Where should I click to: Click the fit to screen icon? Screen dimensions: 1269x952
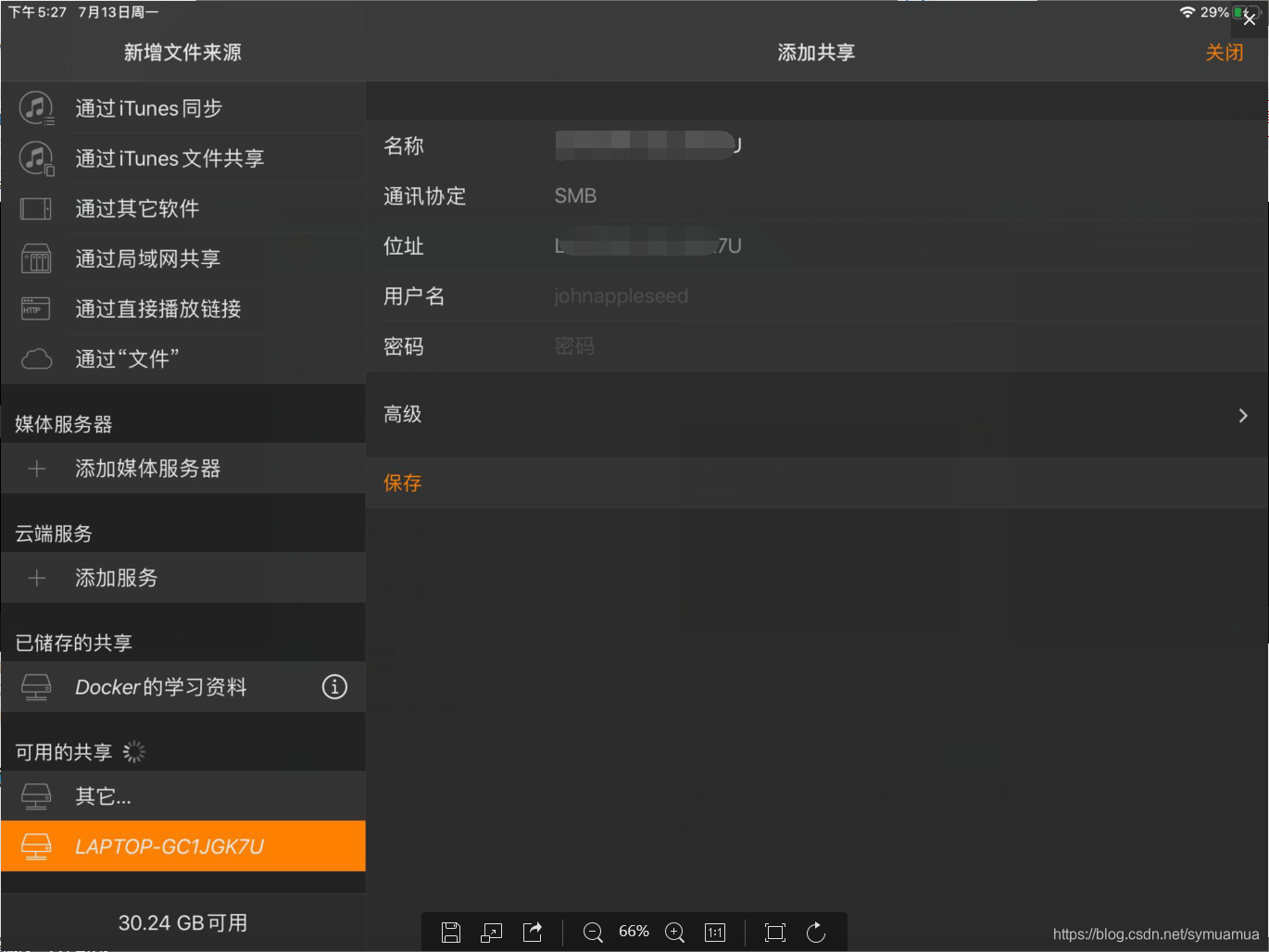775,933
